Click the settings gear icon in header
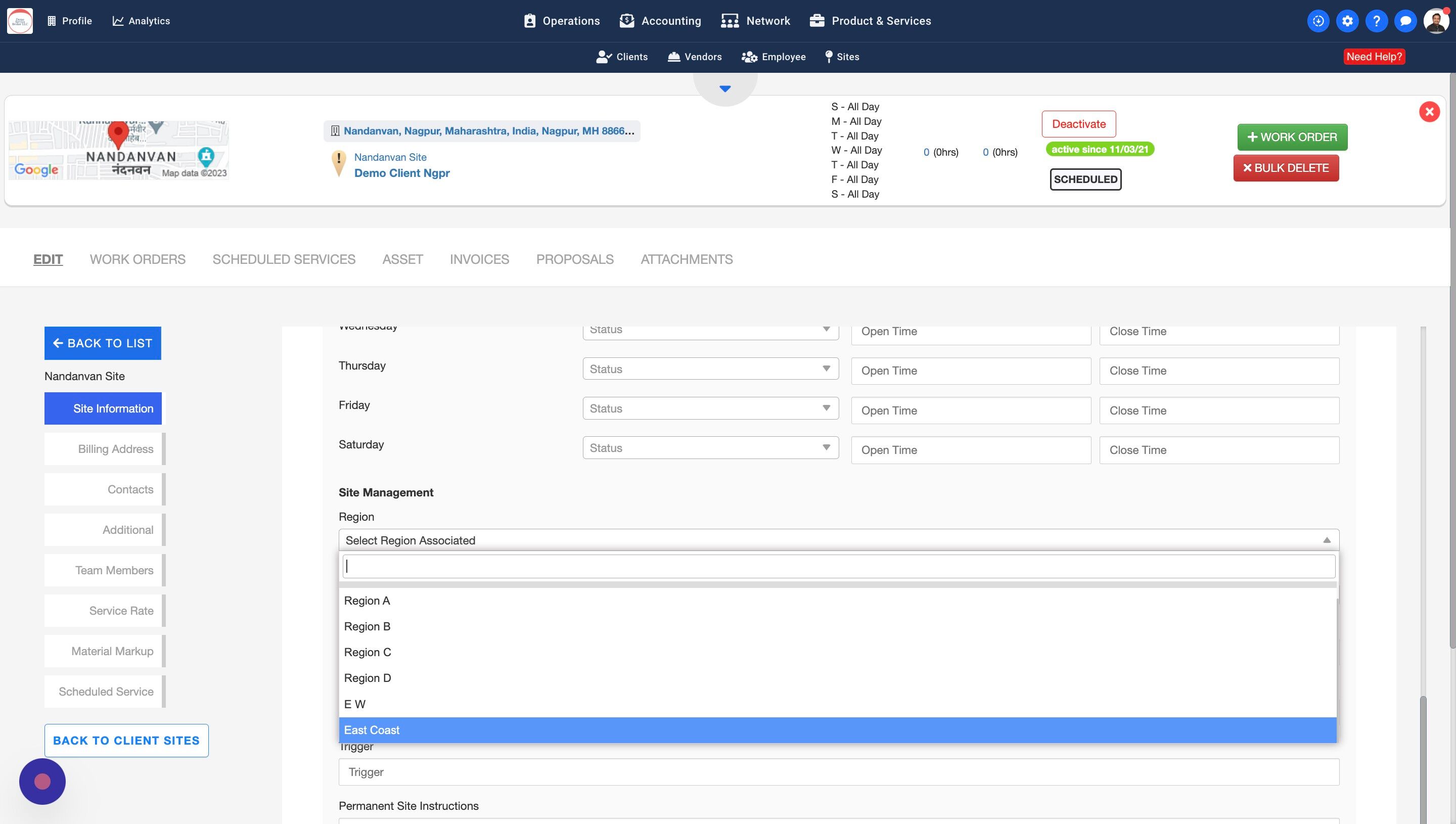Viewport: 1456px width, 824px height. (x=1347, y=21)
